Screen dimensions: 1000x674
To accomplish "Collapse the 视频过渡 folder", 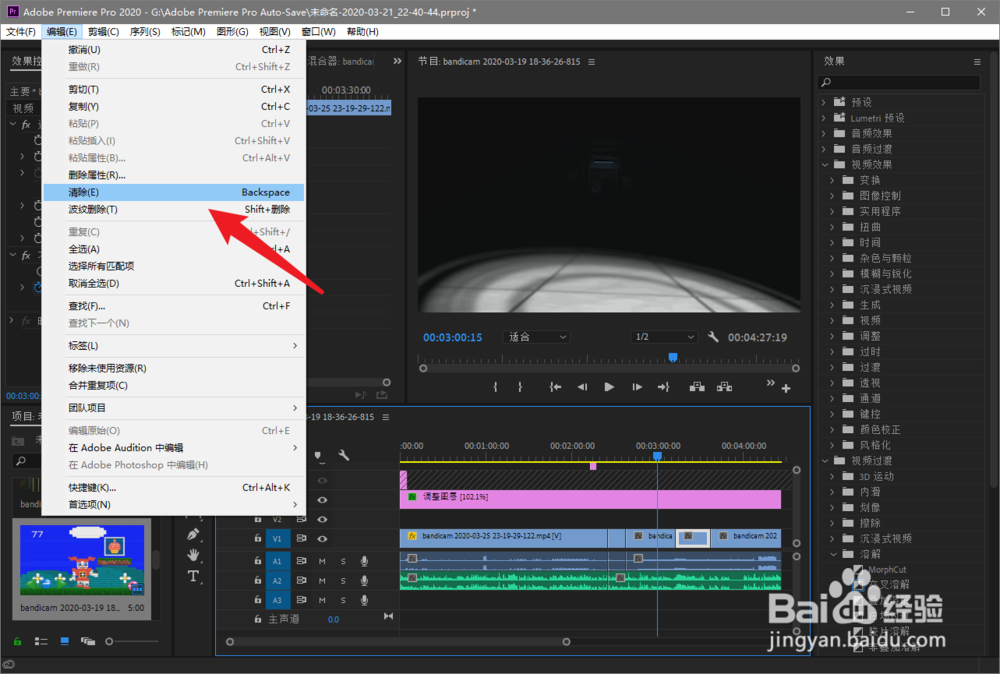I will pos(825,460).
